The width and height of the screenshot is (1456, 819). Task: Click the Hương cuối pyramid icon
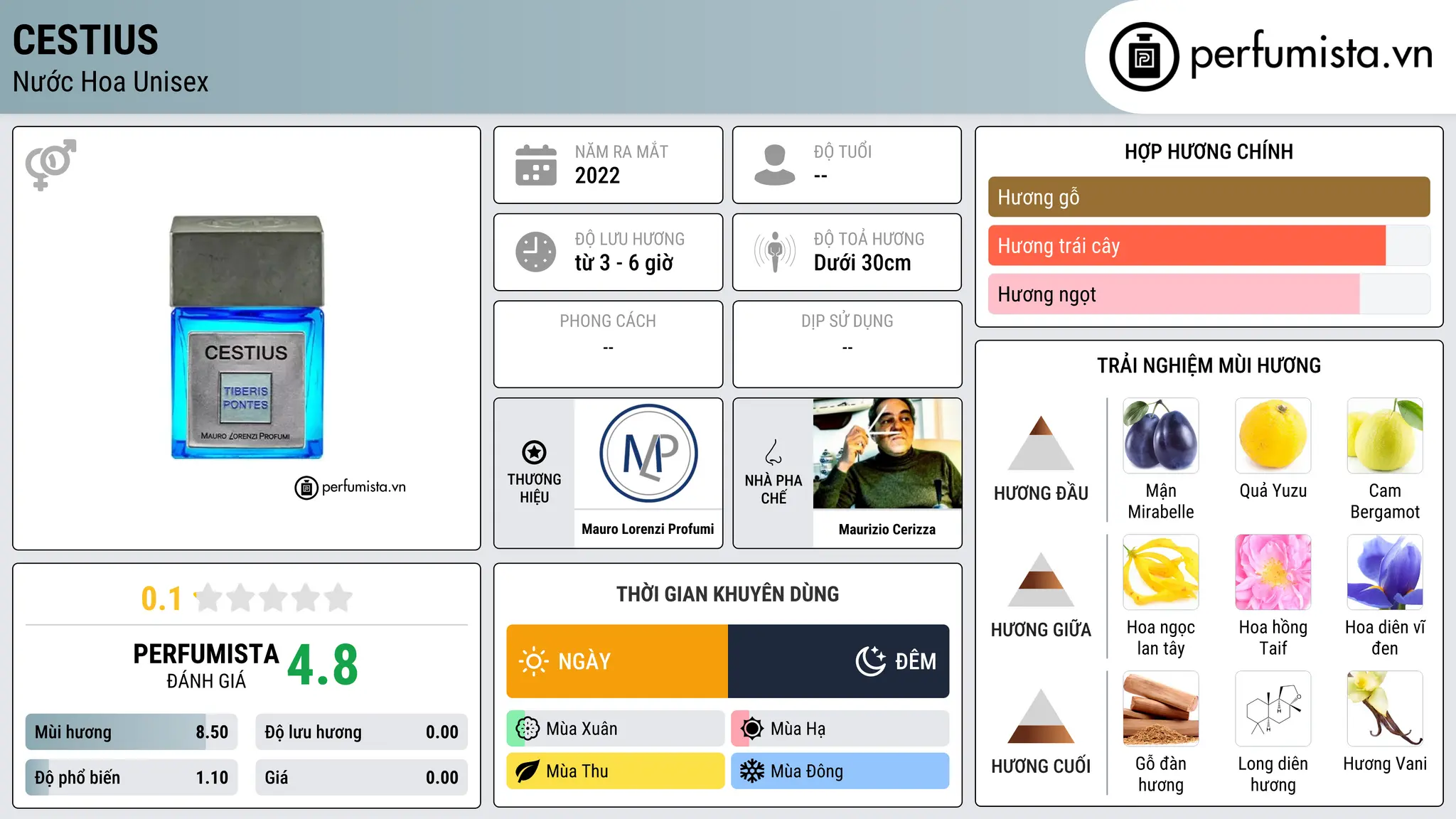1041,715
